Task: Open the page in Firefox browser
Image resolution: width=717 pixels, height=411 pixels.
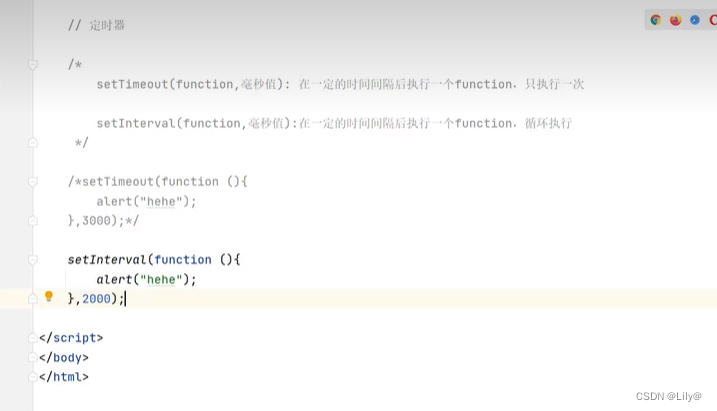Action: [x=675, y=20]
